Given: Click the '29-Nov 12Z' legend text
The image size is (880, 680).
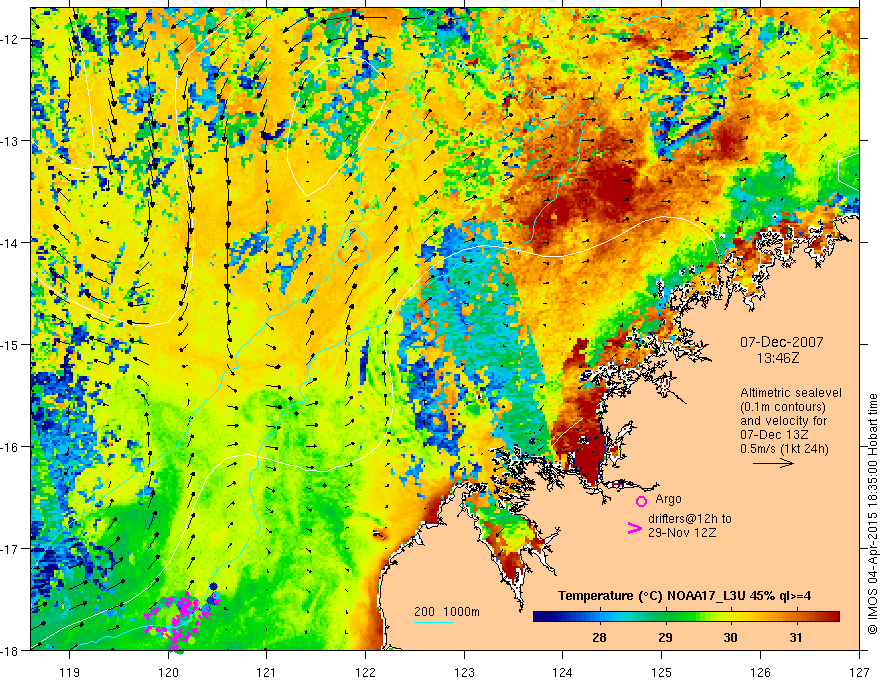Looking at the screenshot, I should tap(682, 532).
